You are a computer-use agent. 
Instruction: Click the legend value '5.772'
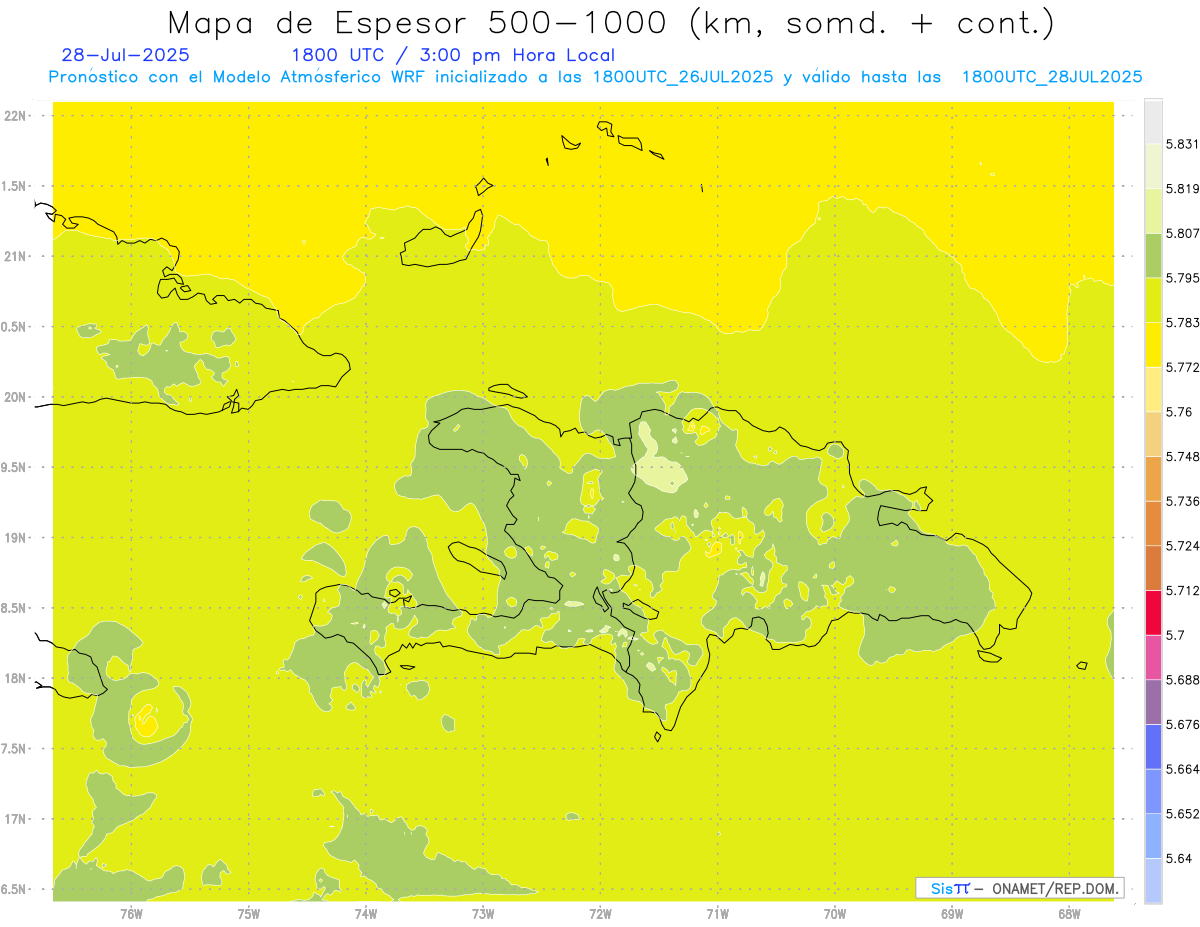(1183, 367)
